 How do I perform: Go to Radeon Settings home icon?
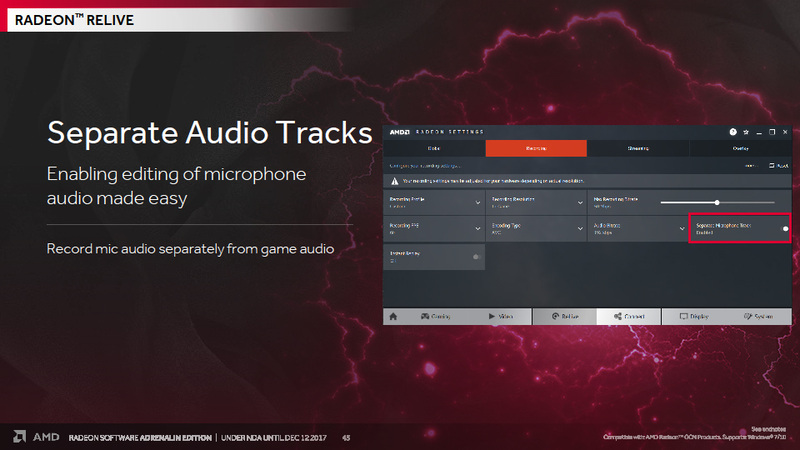393,316
